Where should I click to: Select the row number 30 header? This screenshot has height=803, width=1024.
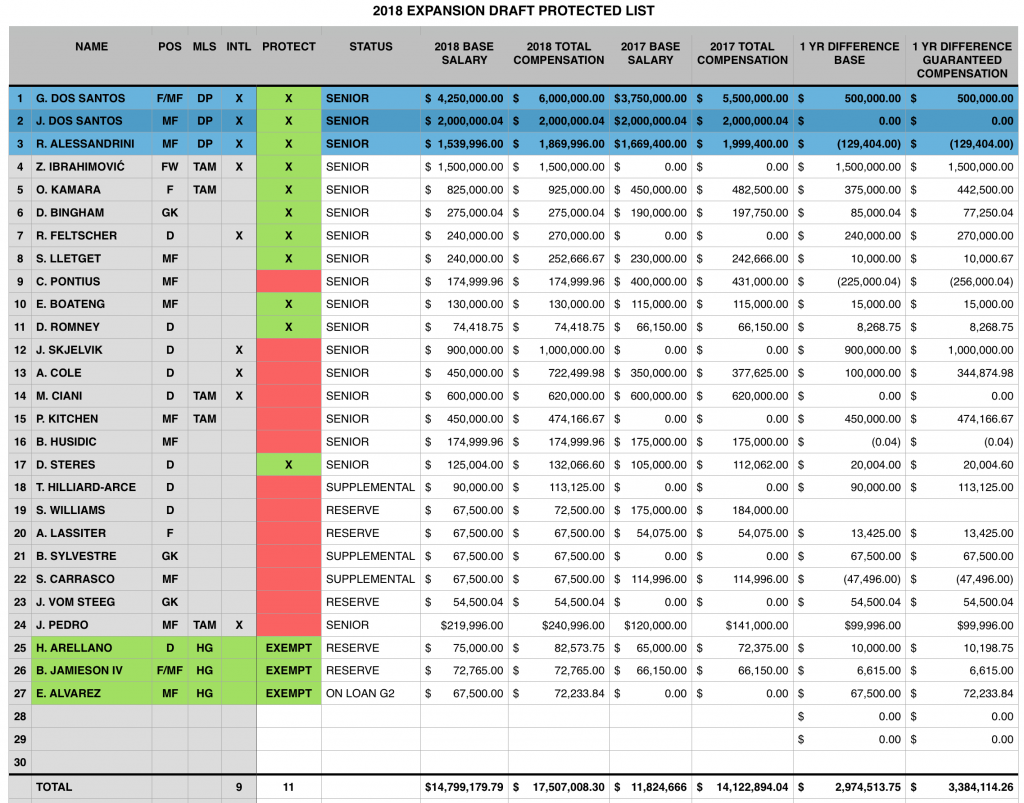[x=20, y=762]
